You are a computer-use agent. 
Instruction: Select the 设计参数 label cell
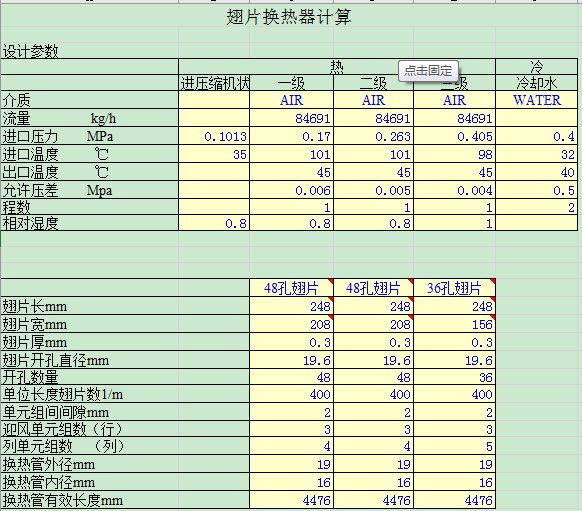[x=30, y=51]
